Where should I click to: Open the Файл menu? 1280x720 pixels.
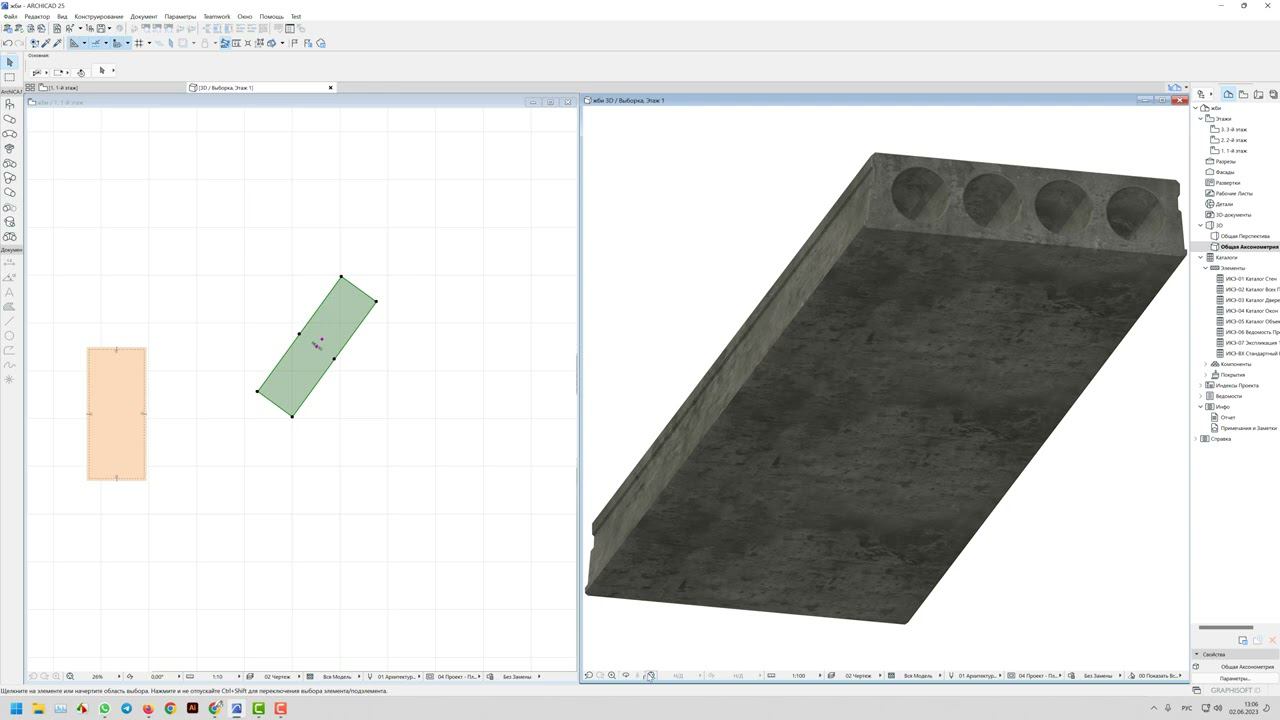click(10, 17)
